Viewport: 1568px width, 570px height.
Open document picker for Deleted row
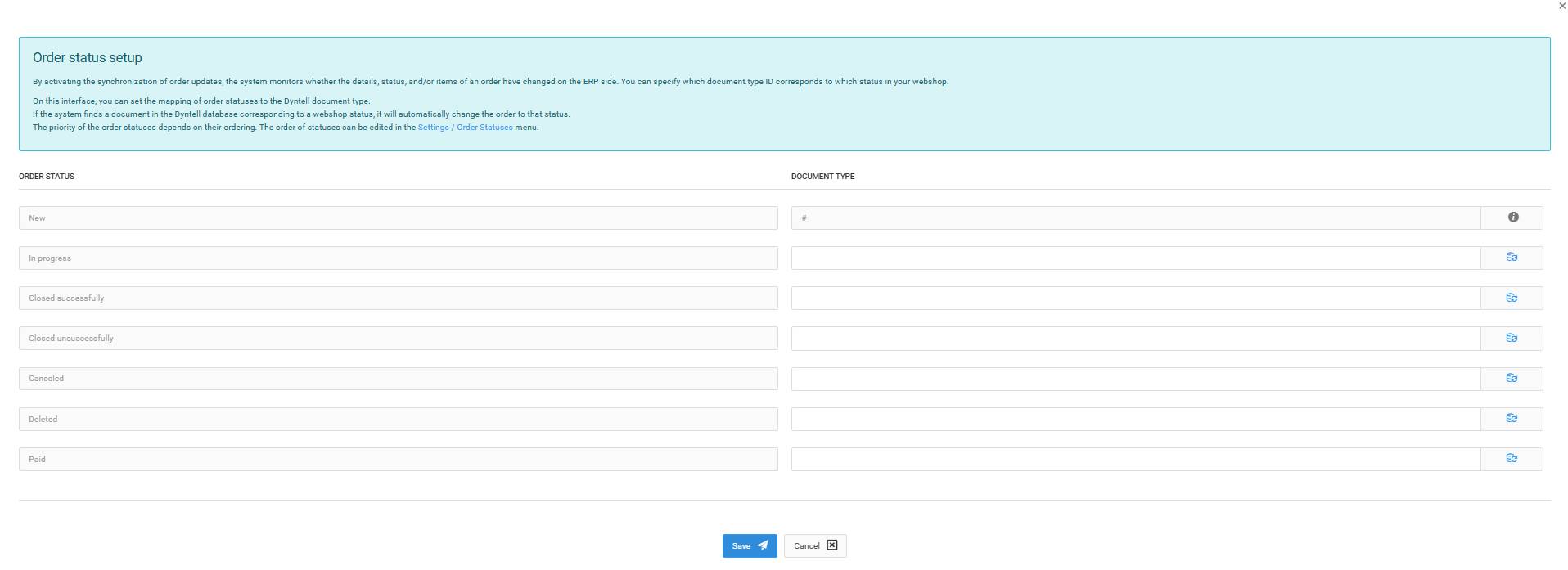(1512, 419)
